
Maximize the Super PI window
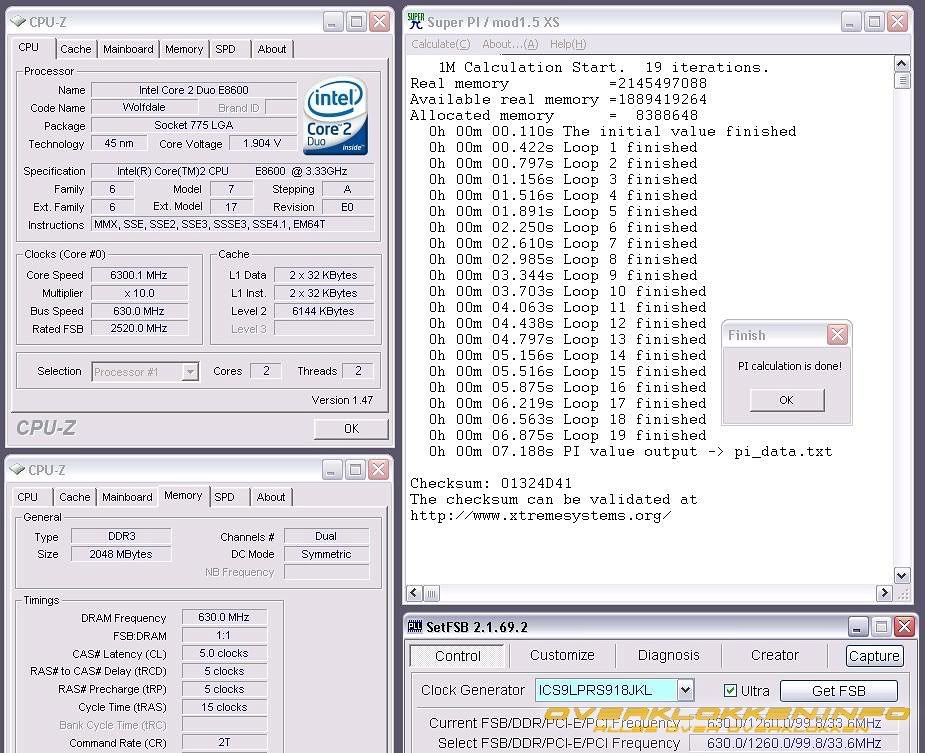point(874,22)
